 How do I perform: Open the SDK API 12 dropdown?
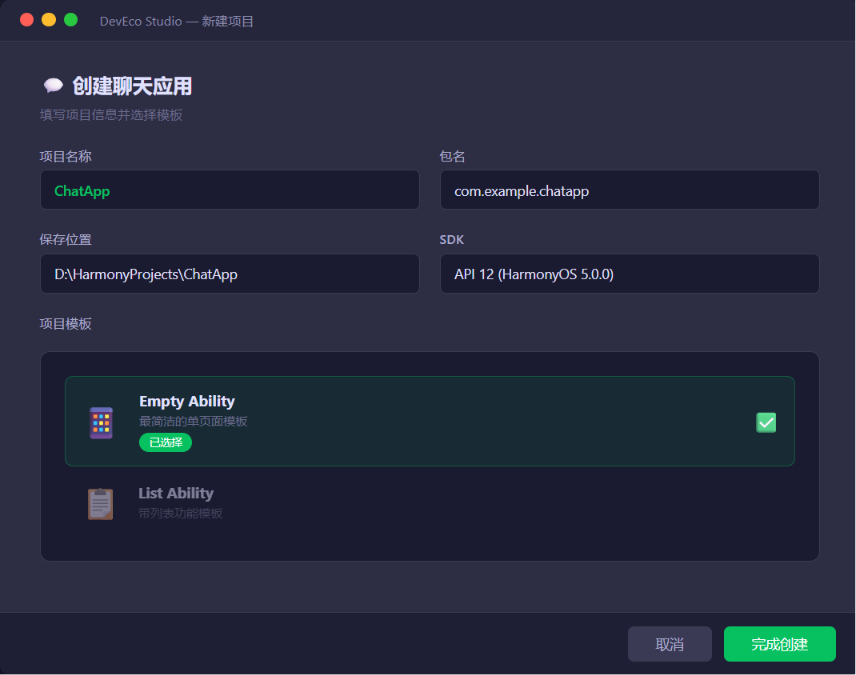tap(629, 274)
